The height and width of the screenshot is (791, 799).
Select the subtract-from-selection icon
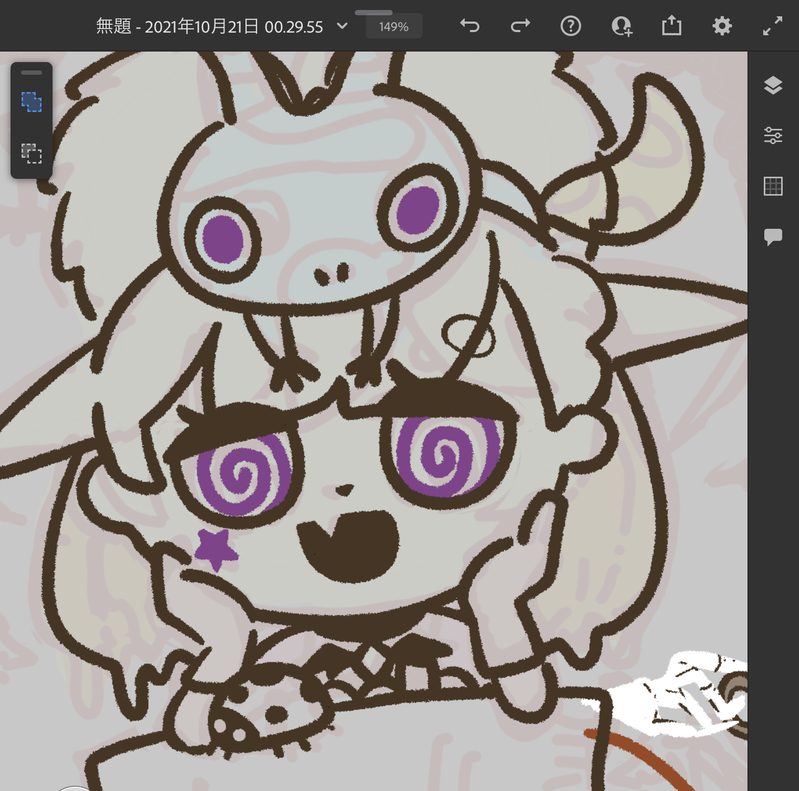coord(32,153)
